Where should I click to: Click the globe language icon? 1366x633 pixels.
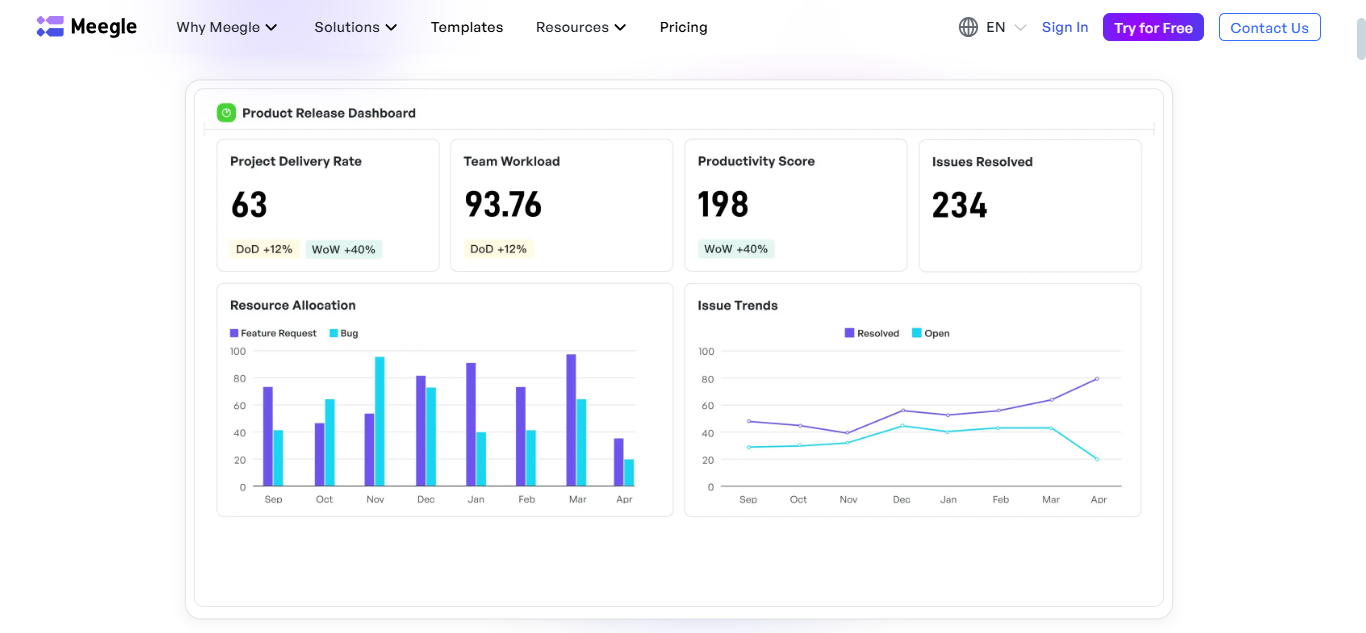968,28
